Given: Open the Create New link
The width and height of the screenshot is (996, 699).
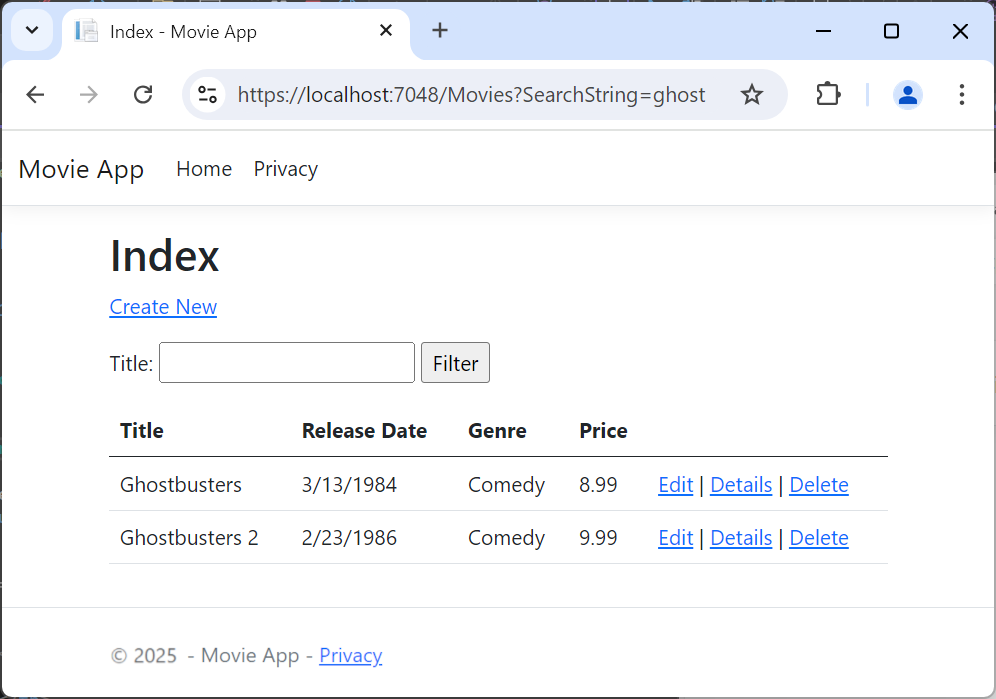Looking at the screenshot, I should [163, 307].
